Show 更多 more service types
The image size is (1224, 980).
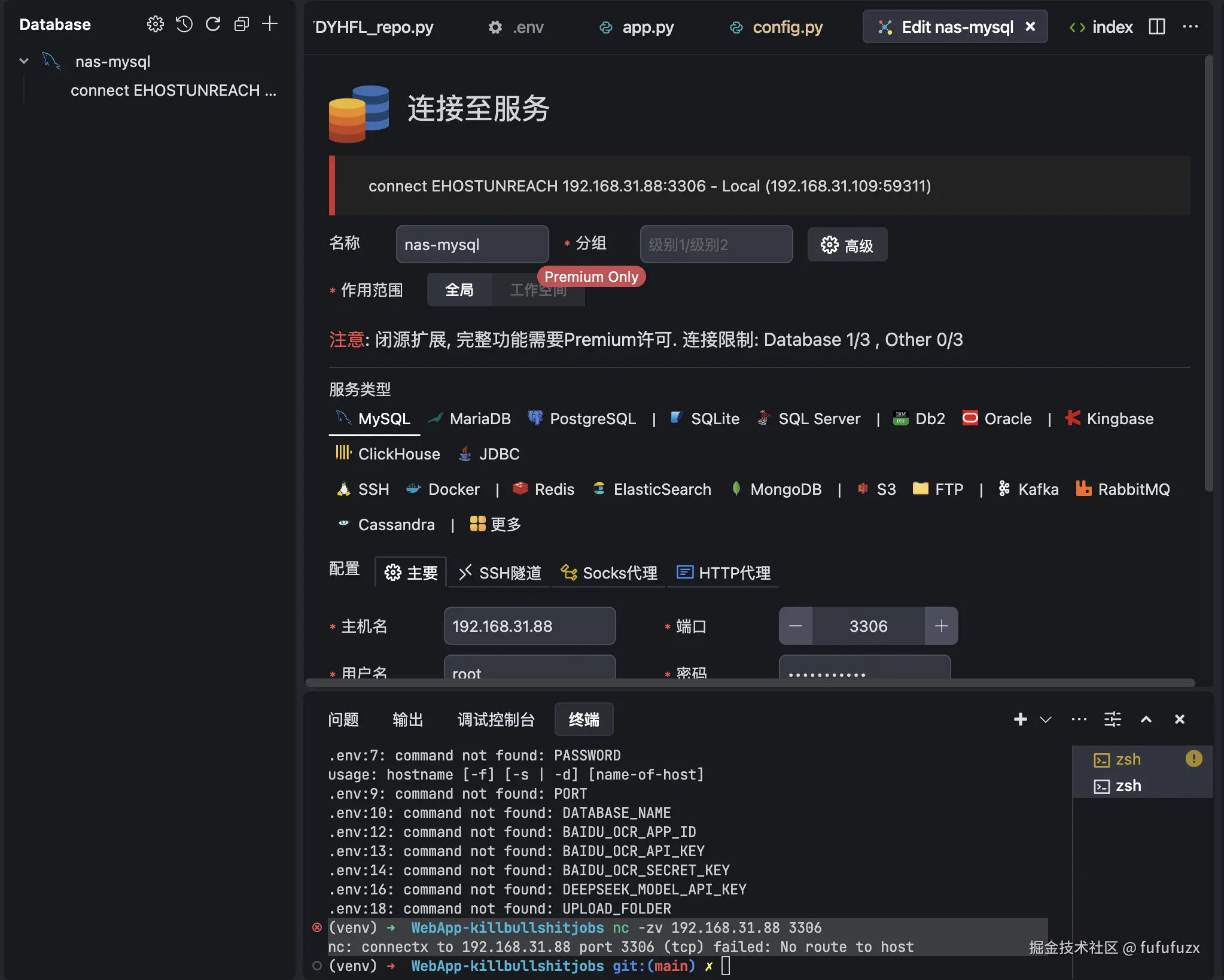(x=495, y=525)
